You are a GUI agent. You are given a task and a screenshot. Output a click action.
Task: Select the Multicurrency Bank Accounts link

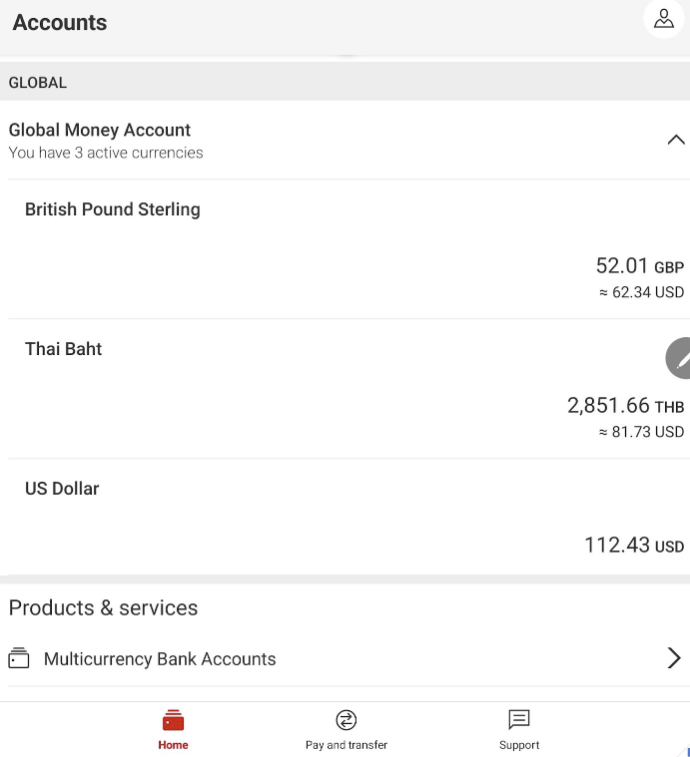160,659
